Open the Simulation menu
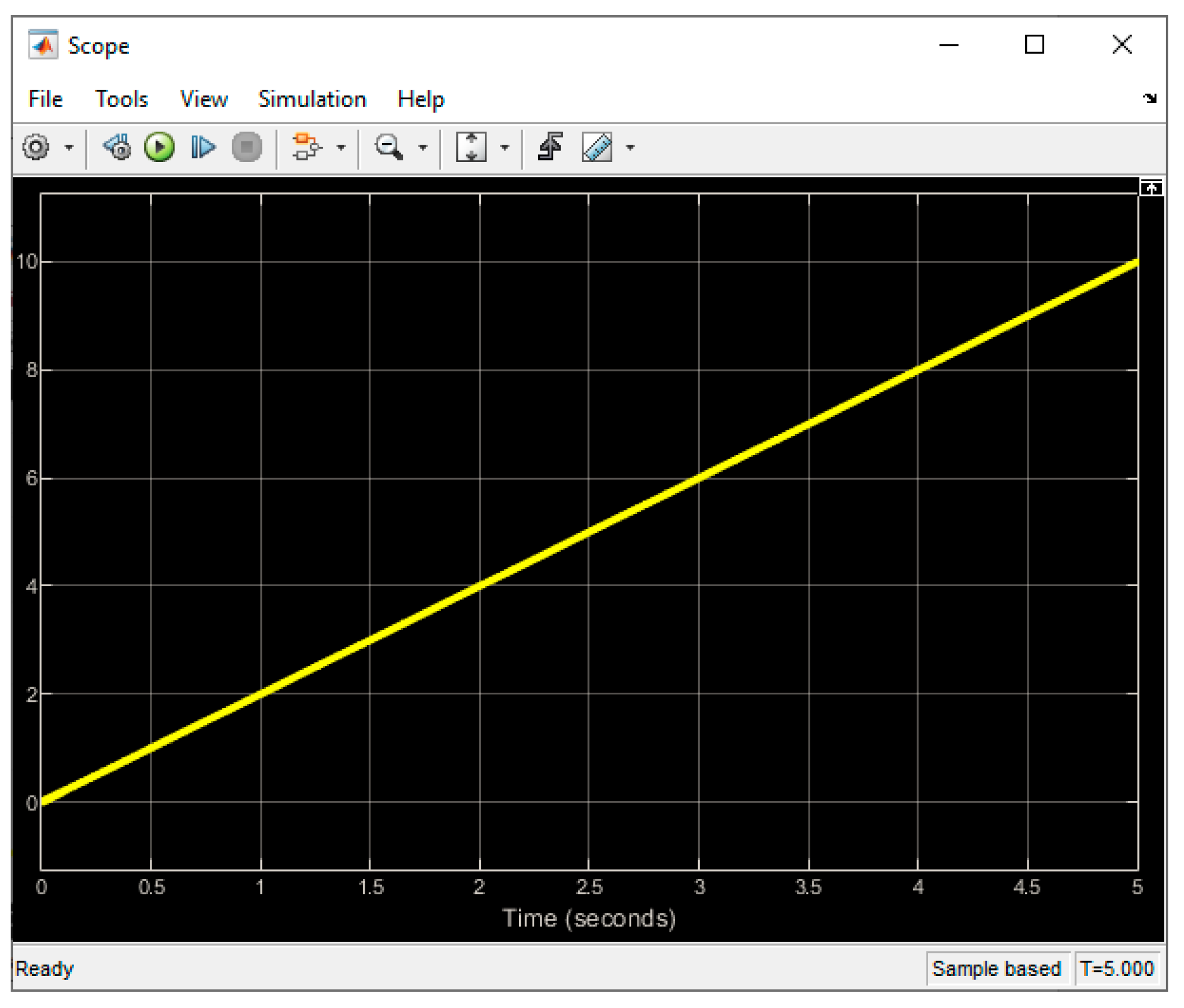 coord(312,99)
